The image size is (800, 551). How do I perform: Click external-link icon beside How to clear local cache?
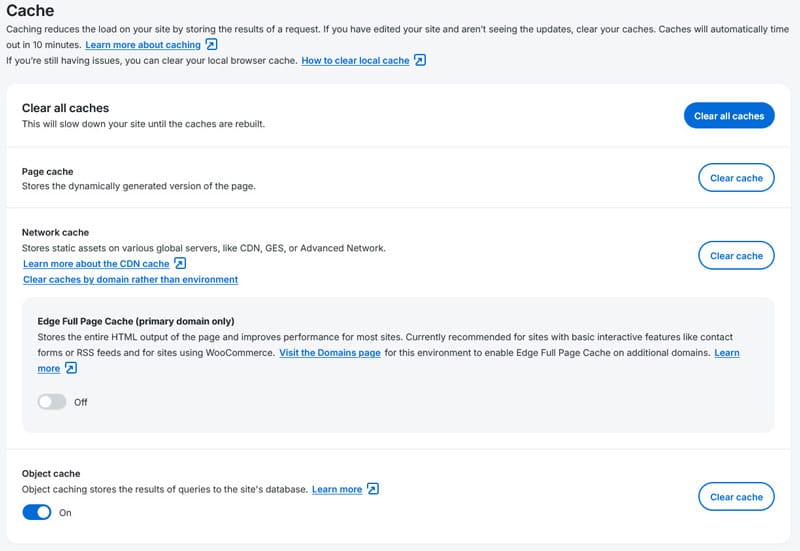[420, 60]
